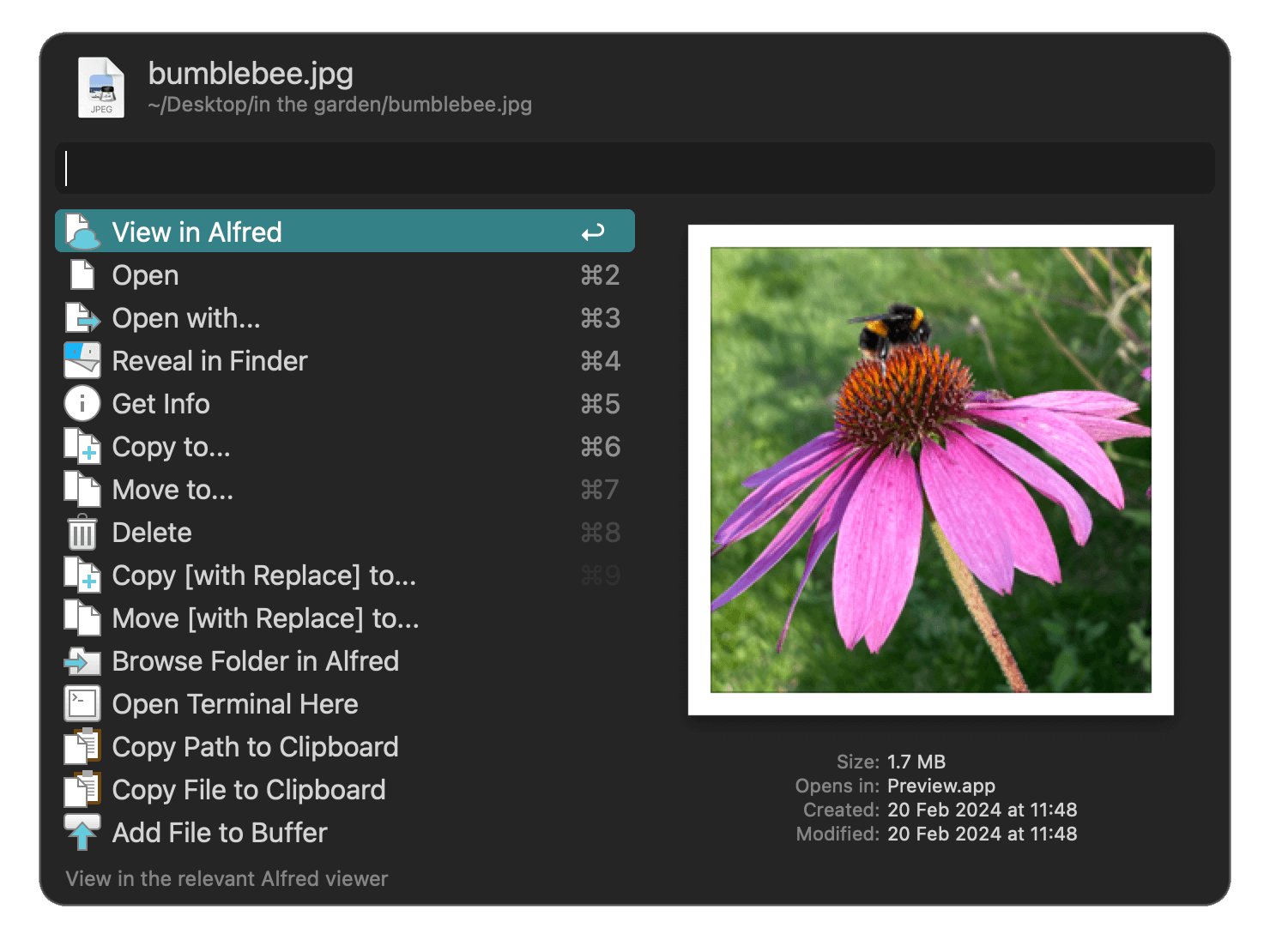
Task: Select the Copy File to Clipboard action
Action: tap(248, 789)
